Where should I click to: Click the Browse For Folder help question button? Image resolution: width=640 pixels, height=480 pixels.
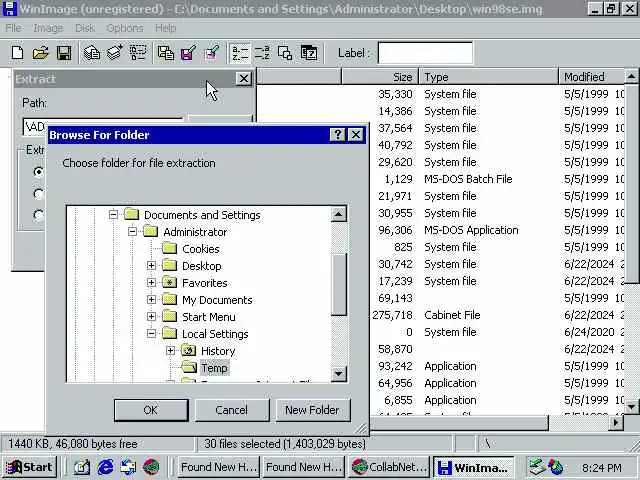pyautogui.click(x=338, y=135)
